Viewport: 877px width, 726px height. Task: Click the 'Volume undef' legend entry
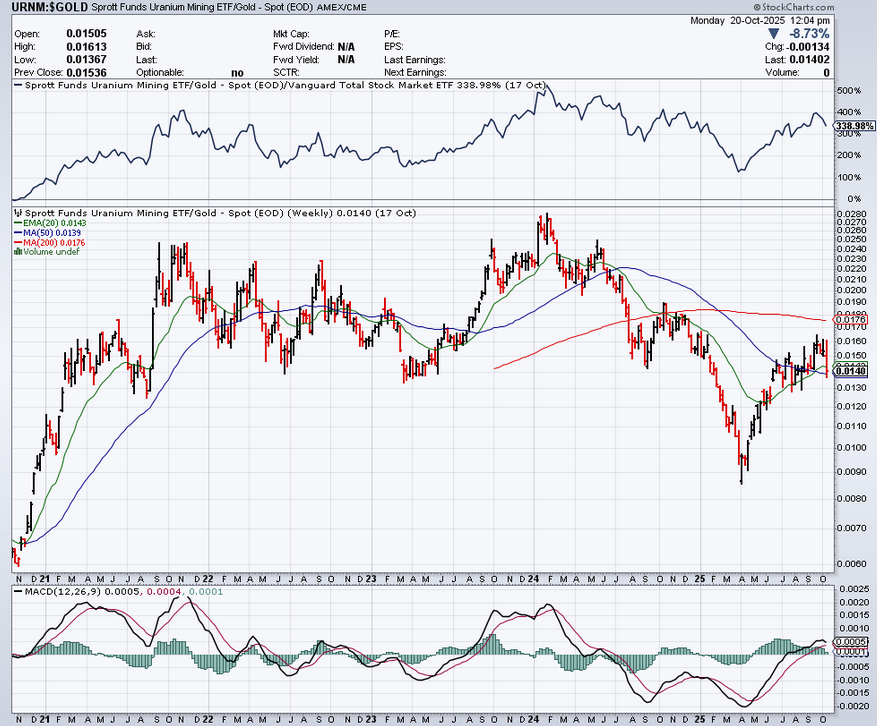(48, 252)
